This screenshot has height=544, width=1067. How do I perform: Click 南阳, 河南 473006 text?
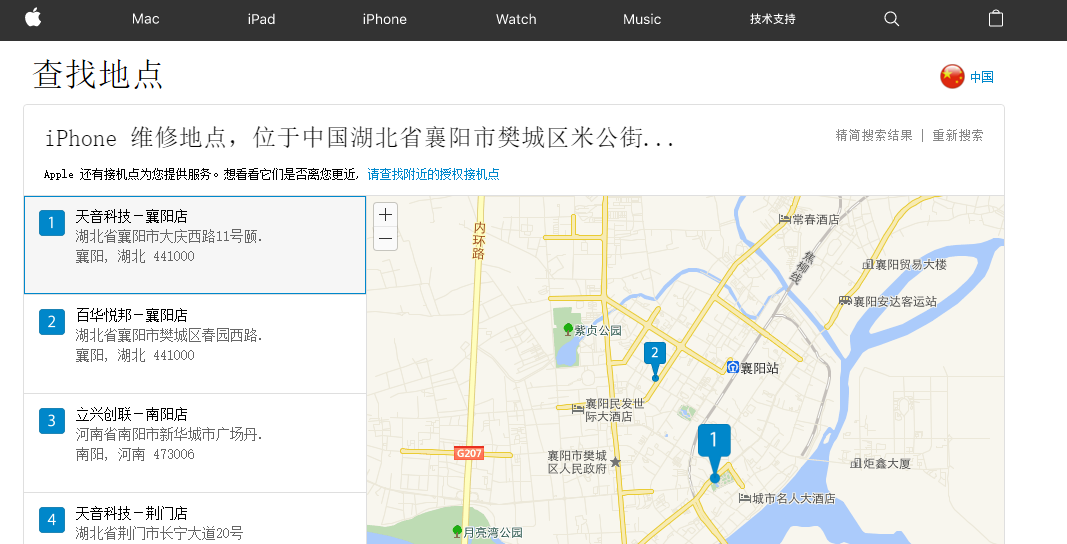pos(135,454)
